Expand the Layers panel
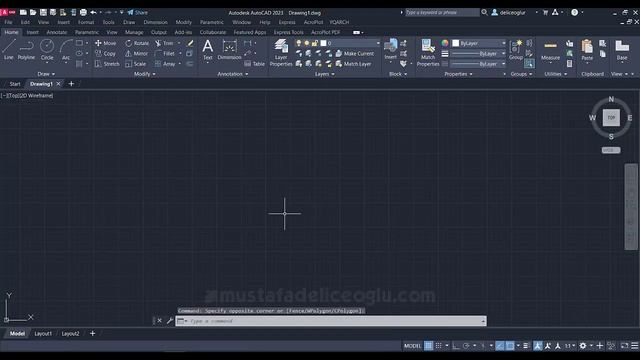This screenshot has height=360, width=640. coord(324,74)
